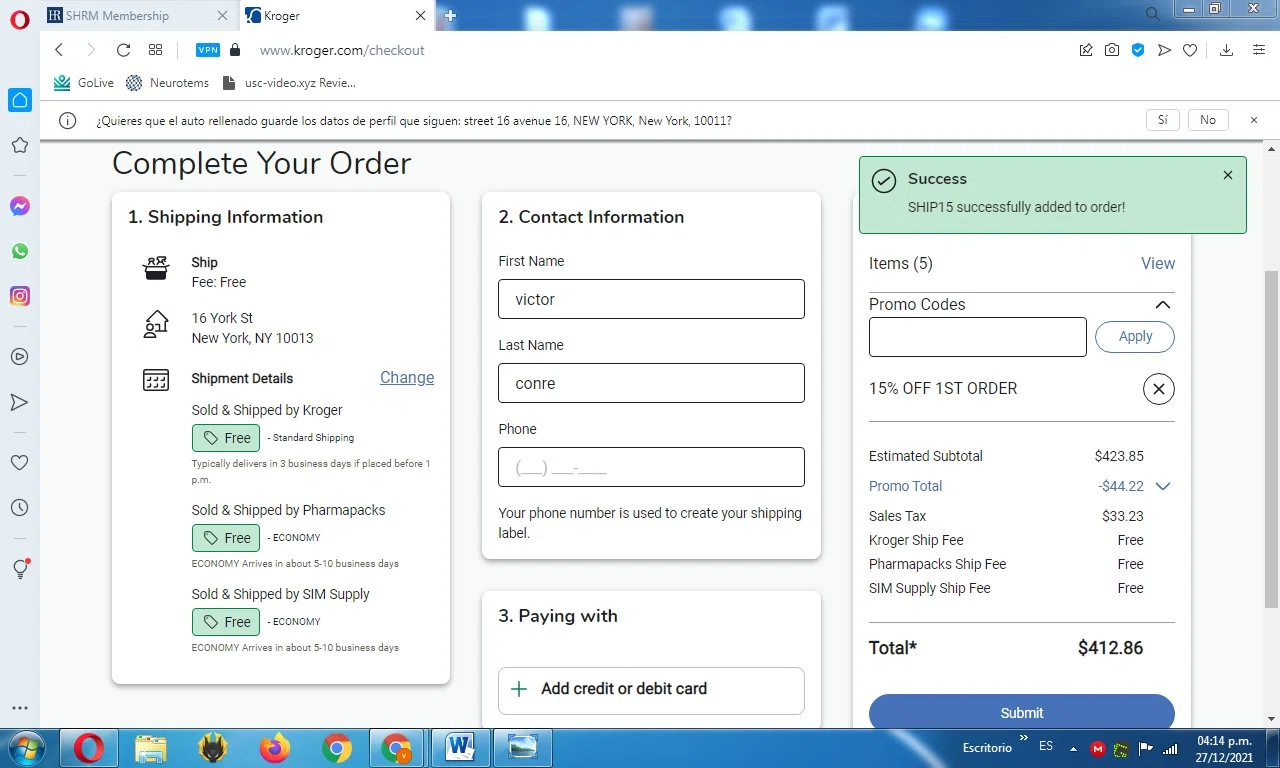Collapse the Promo Codes section
Image resolution: width=1280 pixels, height=768 pixels.
[x=1162, y=305]
